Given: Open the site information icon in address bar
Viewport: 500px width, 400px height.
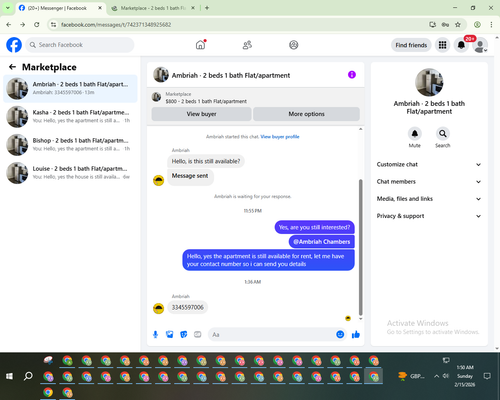Looking at the screenshot, I should click(53, 25).
